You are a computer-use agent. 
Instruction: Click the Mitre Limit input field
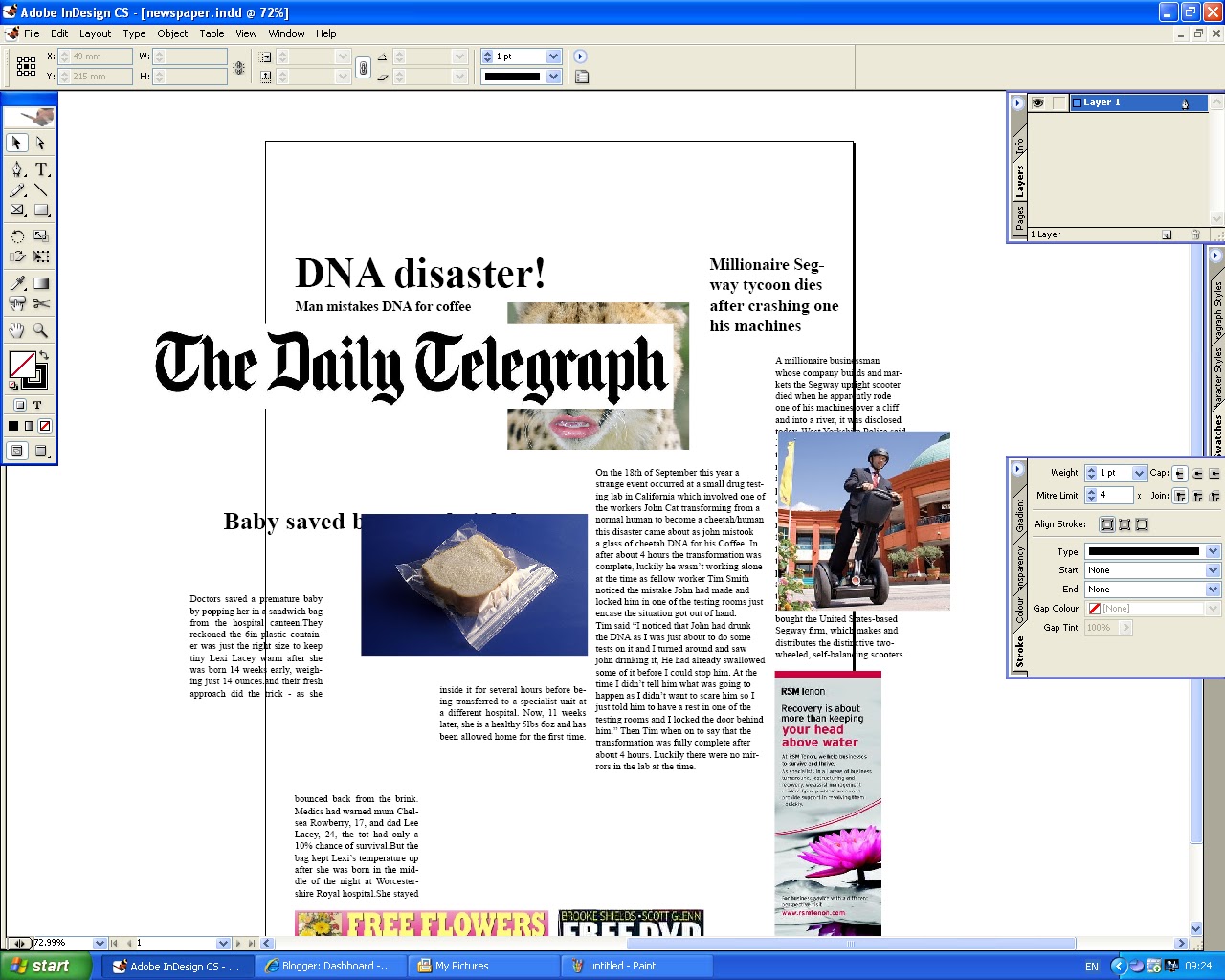[1115, 495]
